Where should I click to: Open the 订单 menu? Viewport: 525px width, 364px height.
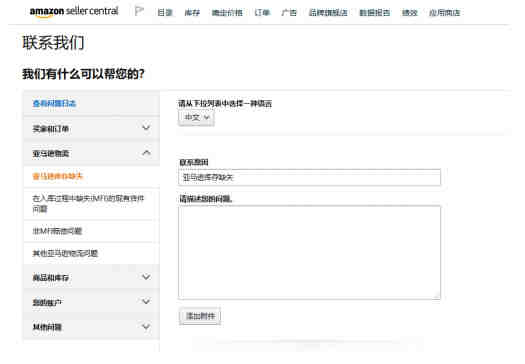tap(262, 13)
